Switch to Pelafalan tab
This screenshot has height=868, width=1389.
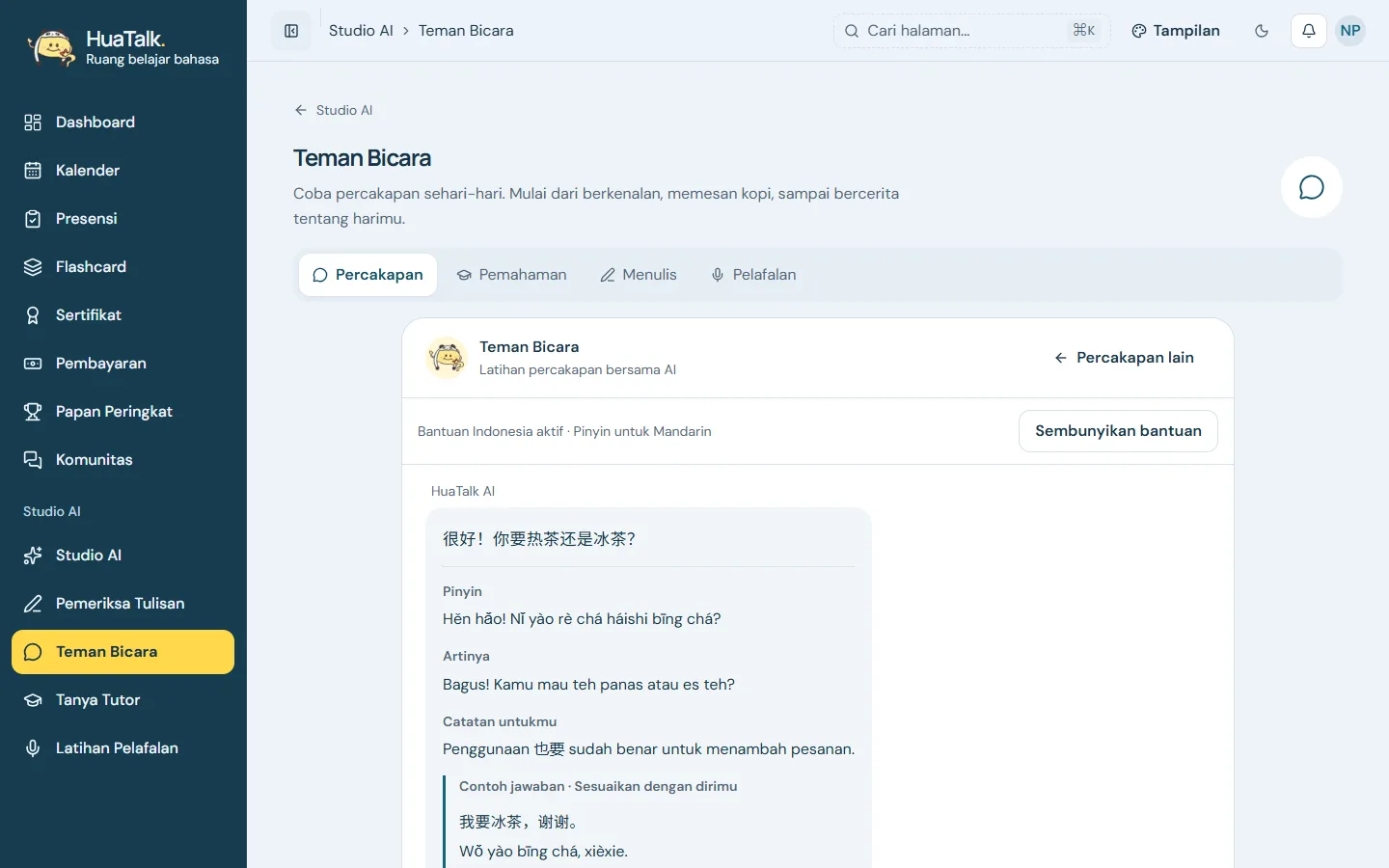click(753, 275)
